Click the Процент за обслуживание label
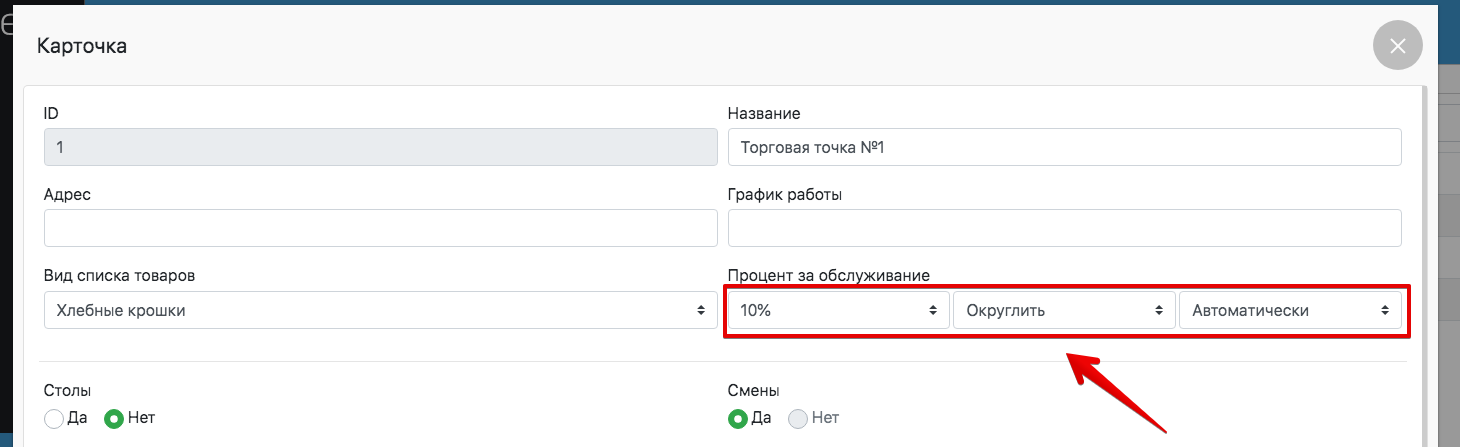 (x=829, y=275)
